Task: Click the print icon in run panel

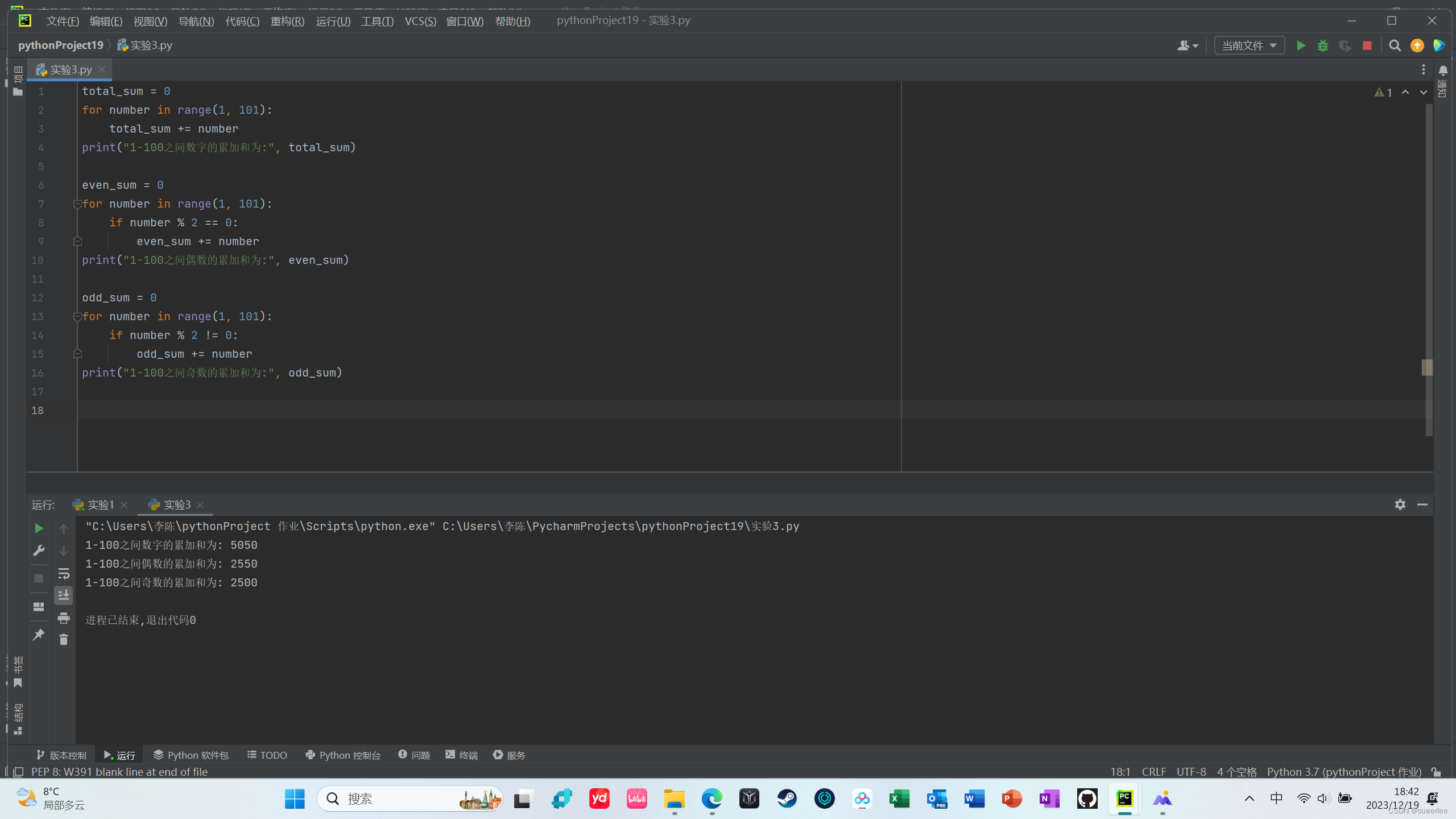Action: coord(64,618)
